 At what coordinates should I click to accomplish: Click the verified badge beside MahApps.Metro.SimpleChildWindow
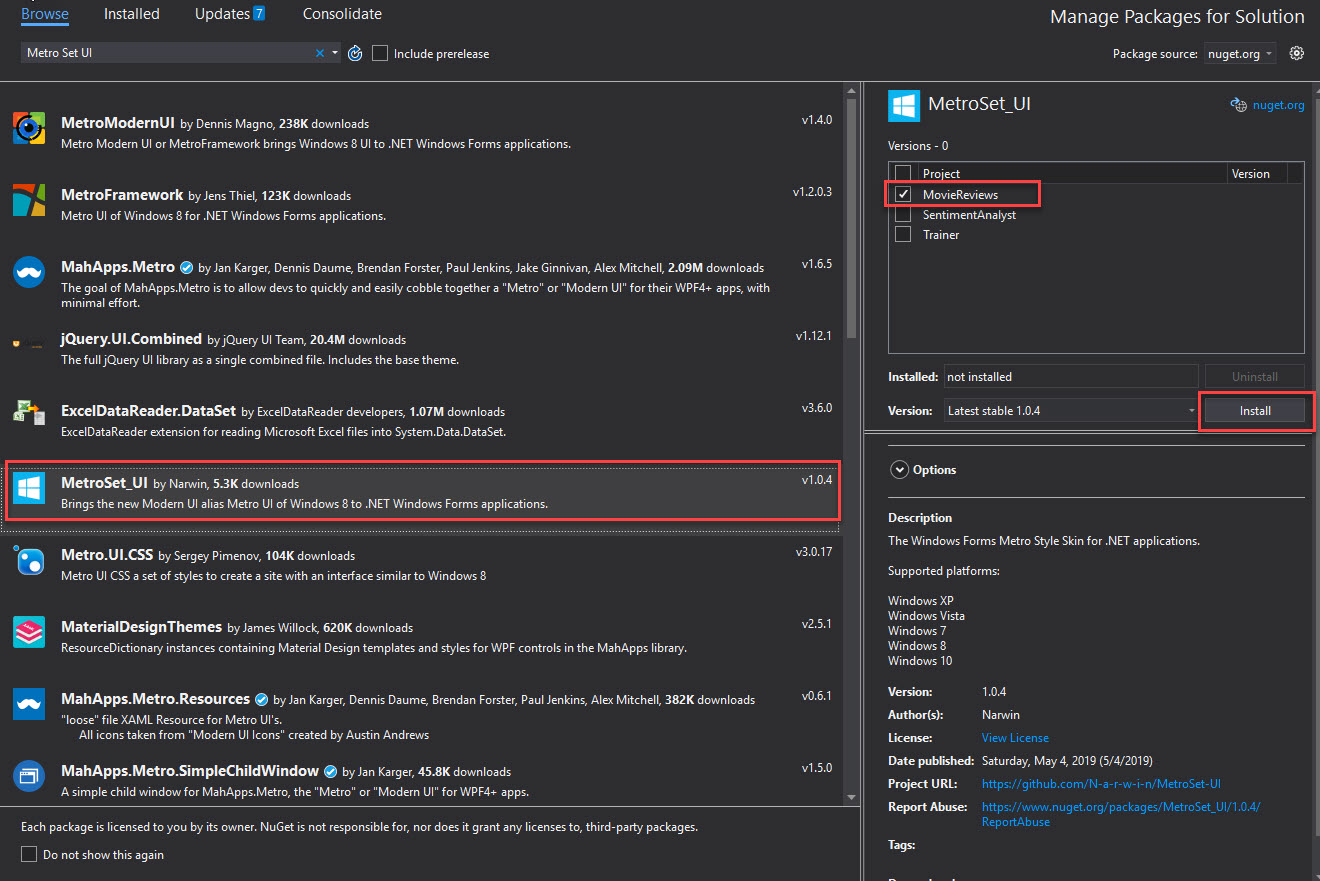click(x=330, y=772)
